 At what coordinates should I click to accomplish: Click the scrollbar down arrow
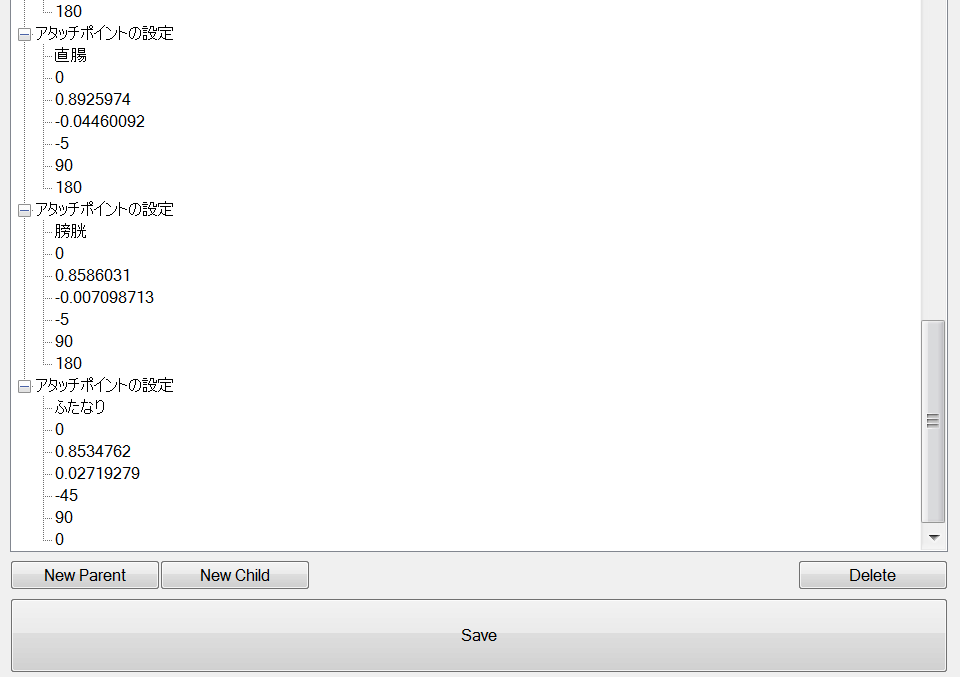pos(934,537)
